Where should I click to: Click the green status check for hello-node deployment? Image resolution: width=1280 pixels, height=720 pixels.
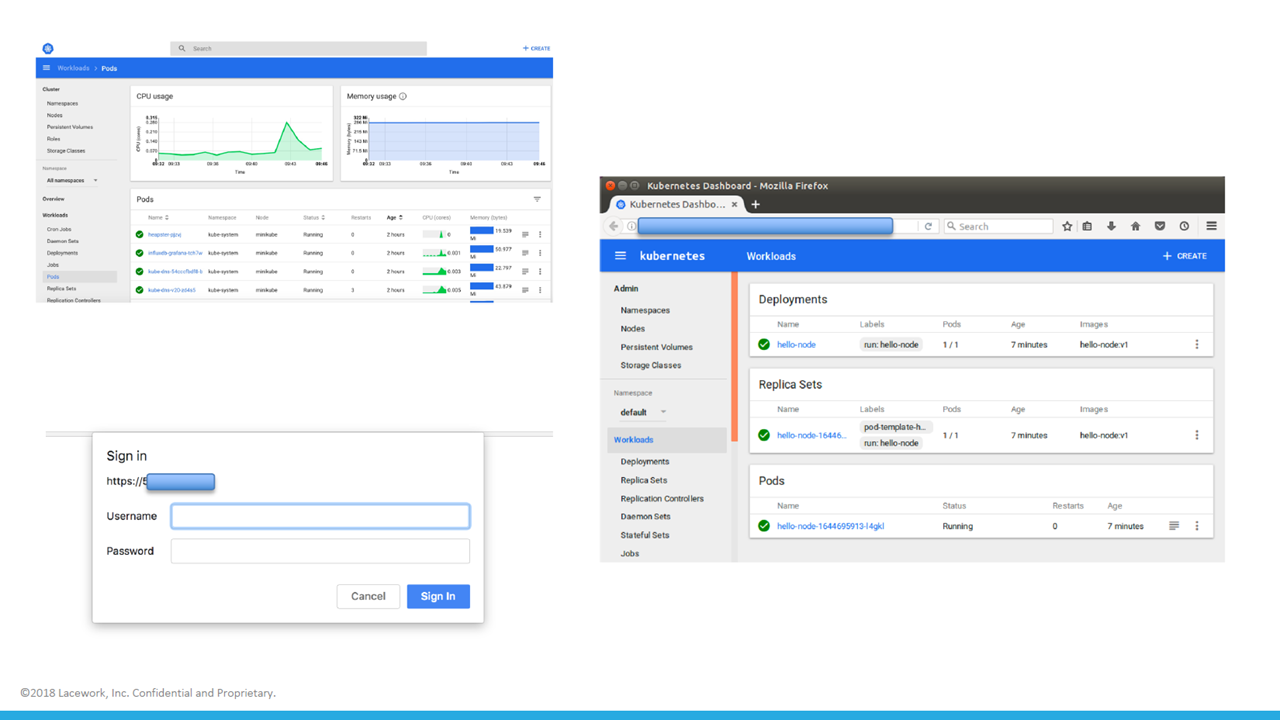click(764, 344)
